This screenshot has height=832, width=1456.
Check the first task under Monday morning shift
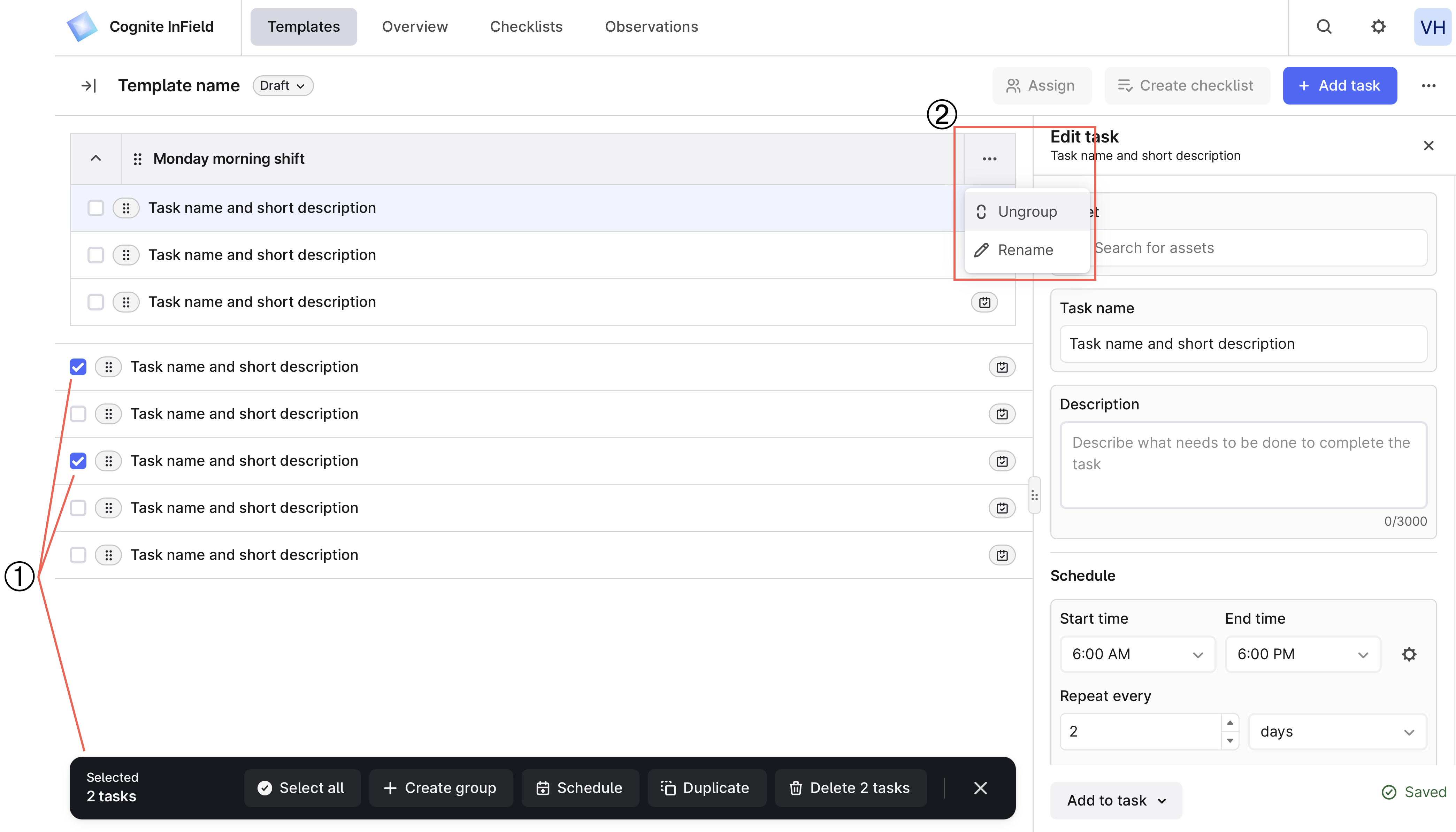(x=95, y=207)
